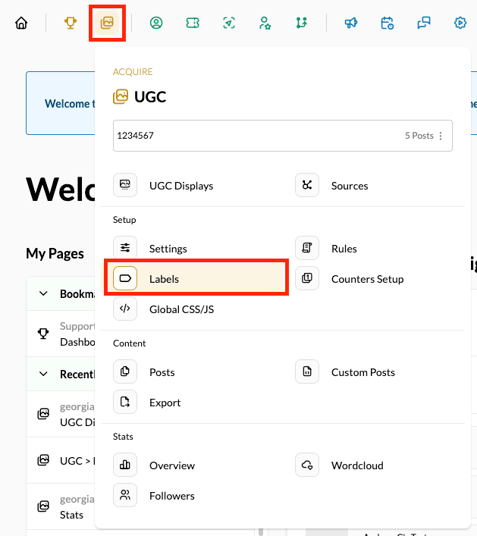
Task: Click the Custom Posts icon tile
Action: click(307, 371)
